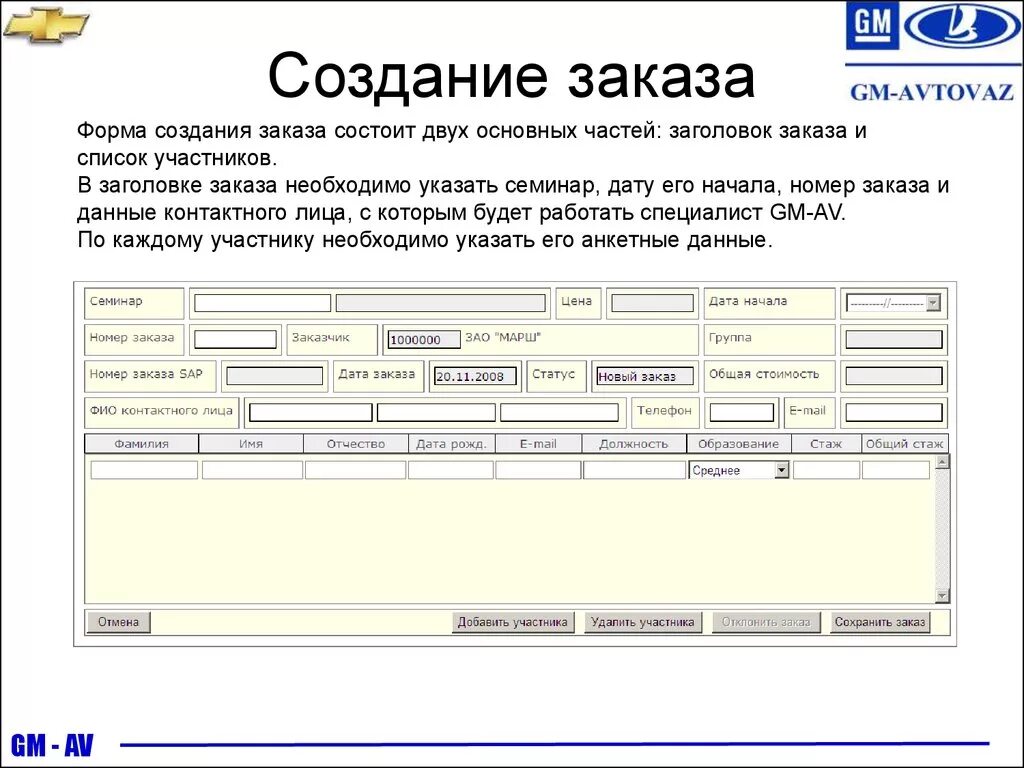
Task: Click the Телефон label
Action: pyautogui.click(x=664, y=411)
